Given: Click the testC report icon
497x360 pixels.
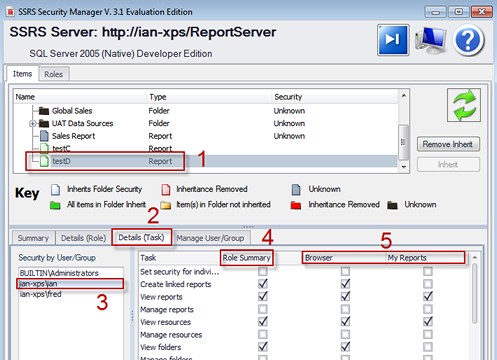Looking at the screenshot, I should [x=44, y=148].
